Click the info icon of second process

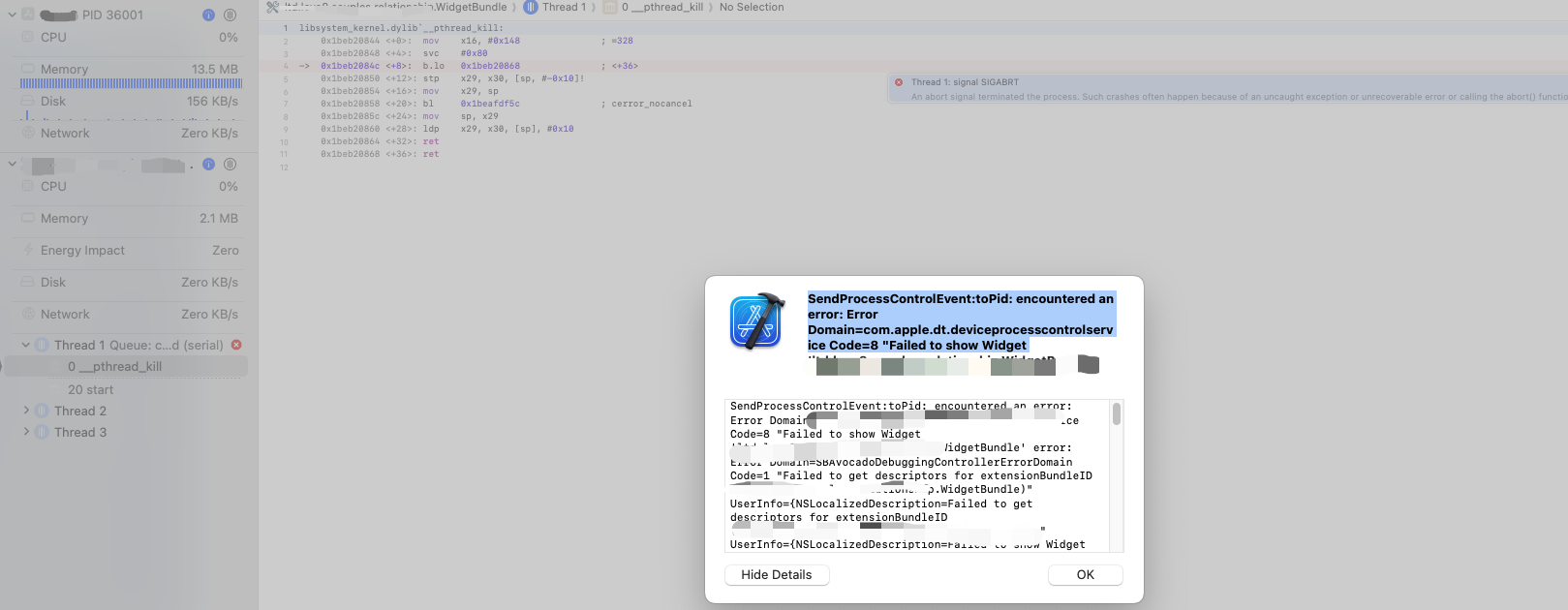208,165
